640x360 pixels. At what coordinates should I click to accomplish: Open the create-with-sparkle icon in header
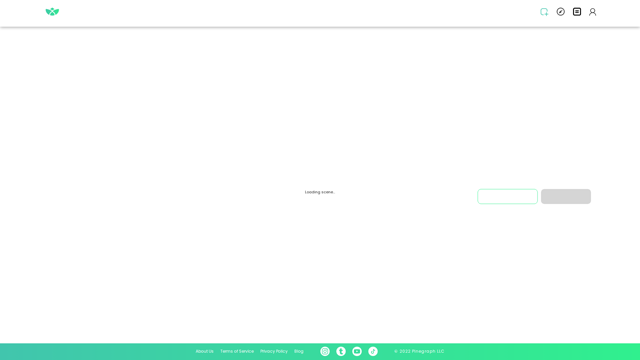click(x=544, y=12)
